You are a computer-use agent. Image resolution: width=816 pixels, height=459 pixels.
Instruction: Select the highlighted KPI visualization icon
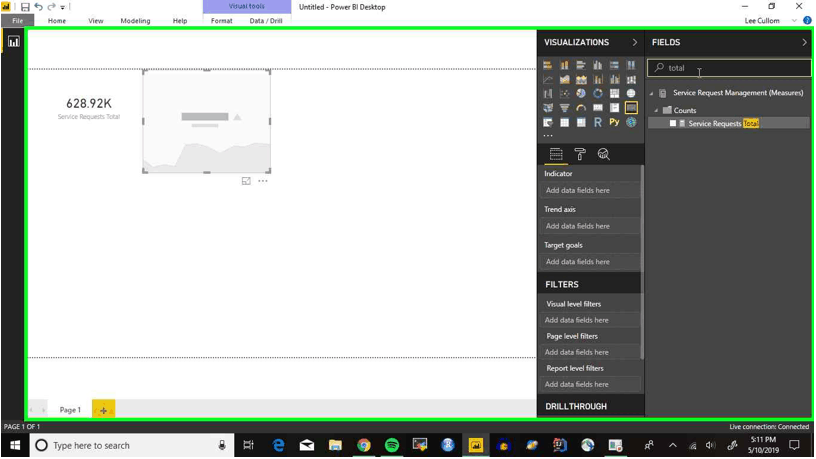point(631,108)
